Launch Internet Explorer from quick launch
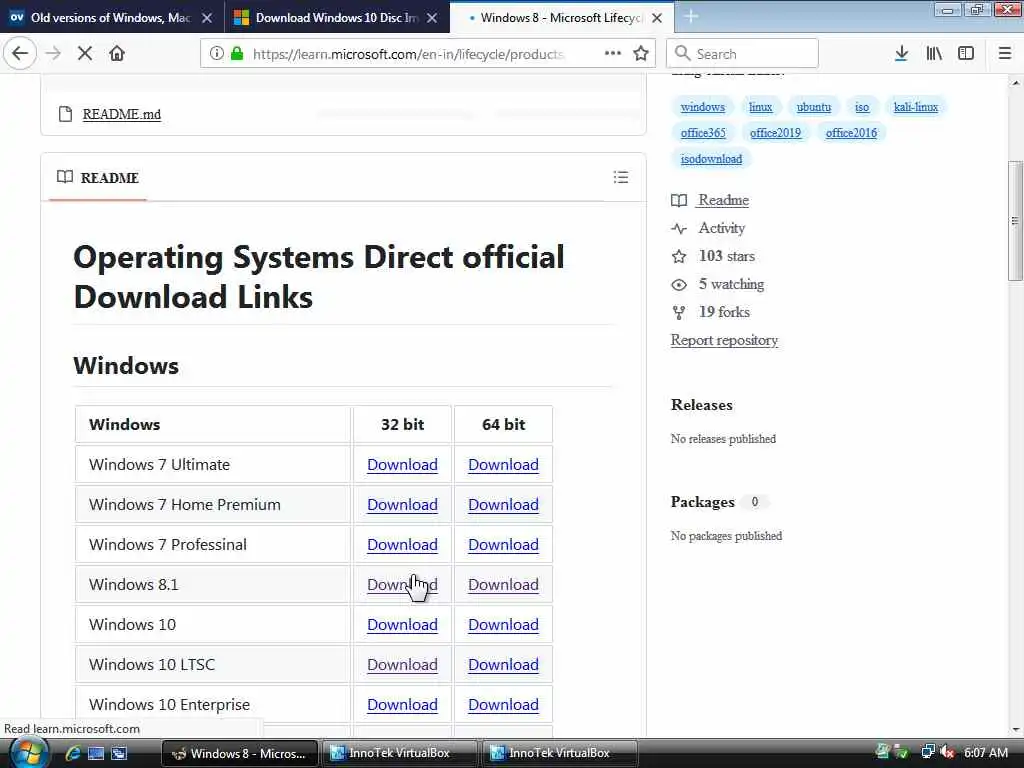The height and width of the screenshot is (768, 1024). click(72, 753)
